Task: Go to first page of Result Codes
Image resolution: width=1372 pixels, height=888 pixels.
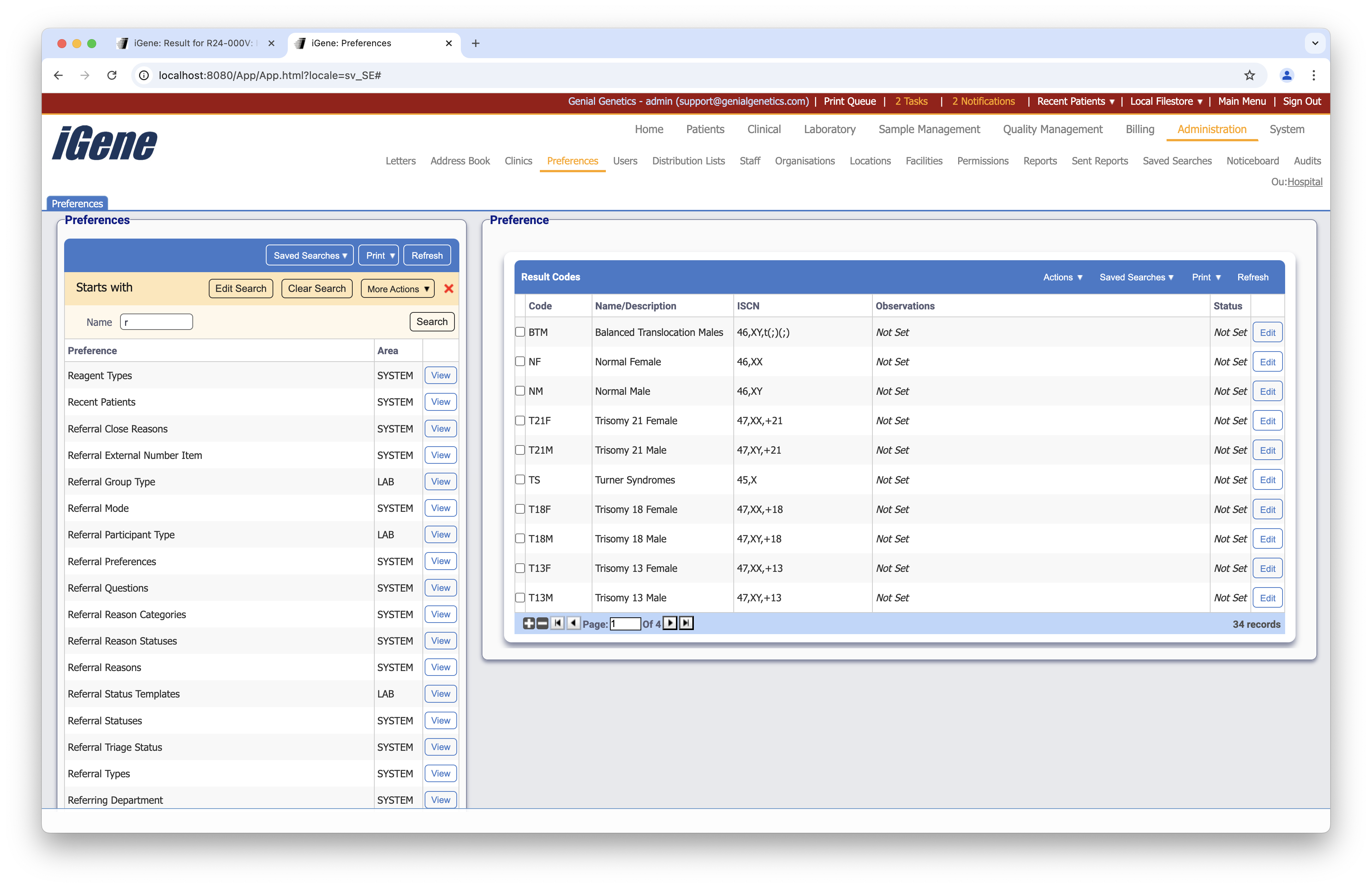Action: point(557,624)
